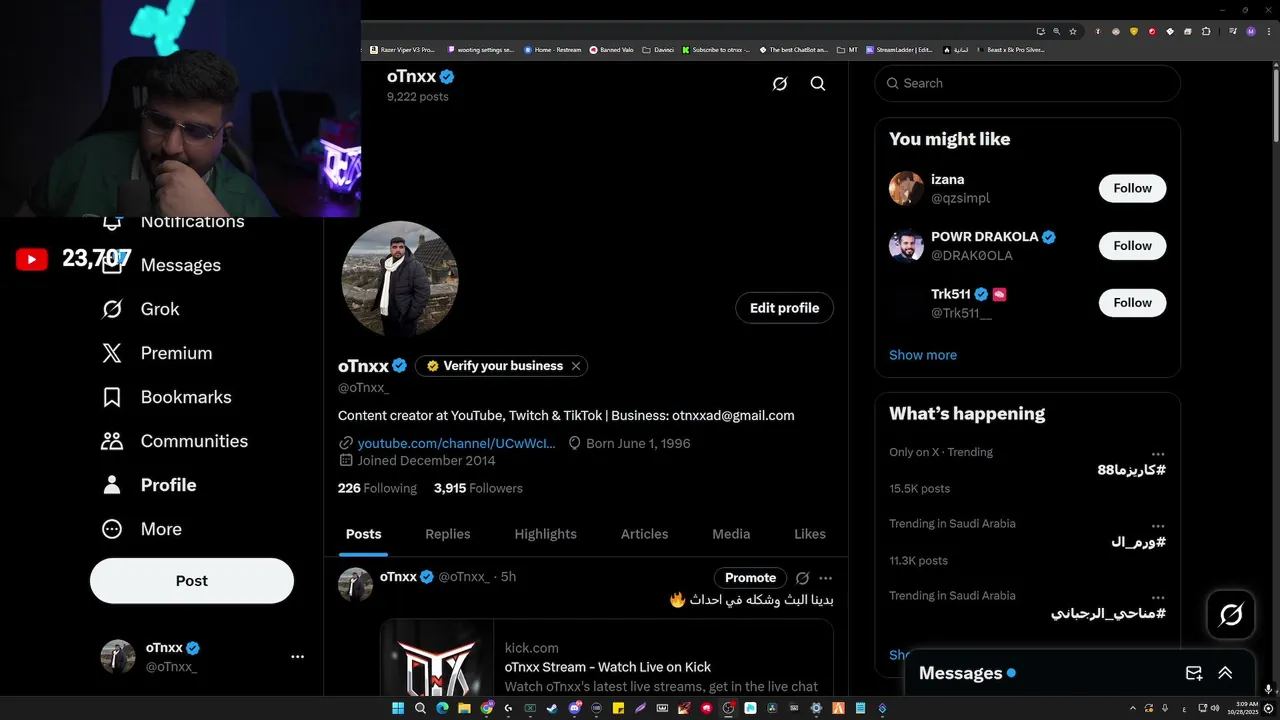1280x720 pixels.
Task: Open Grok from the left sidebar
Action: coord(140,309)
